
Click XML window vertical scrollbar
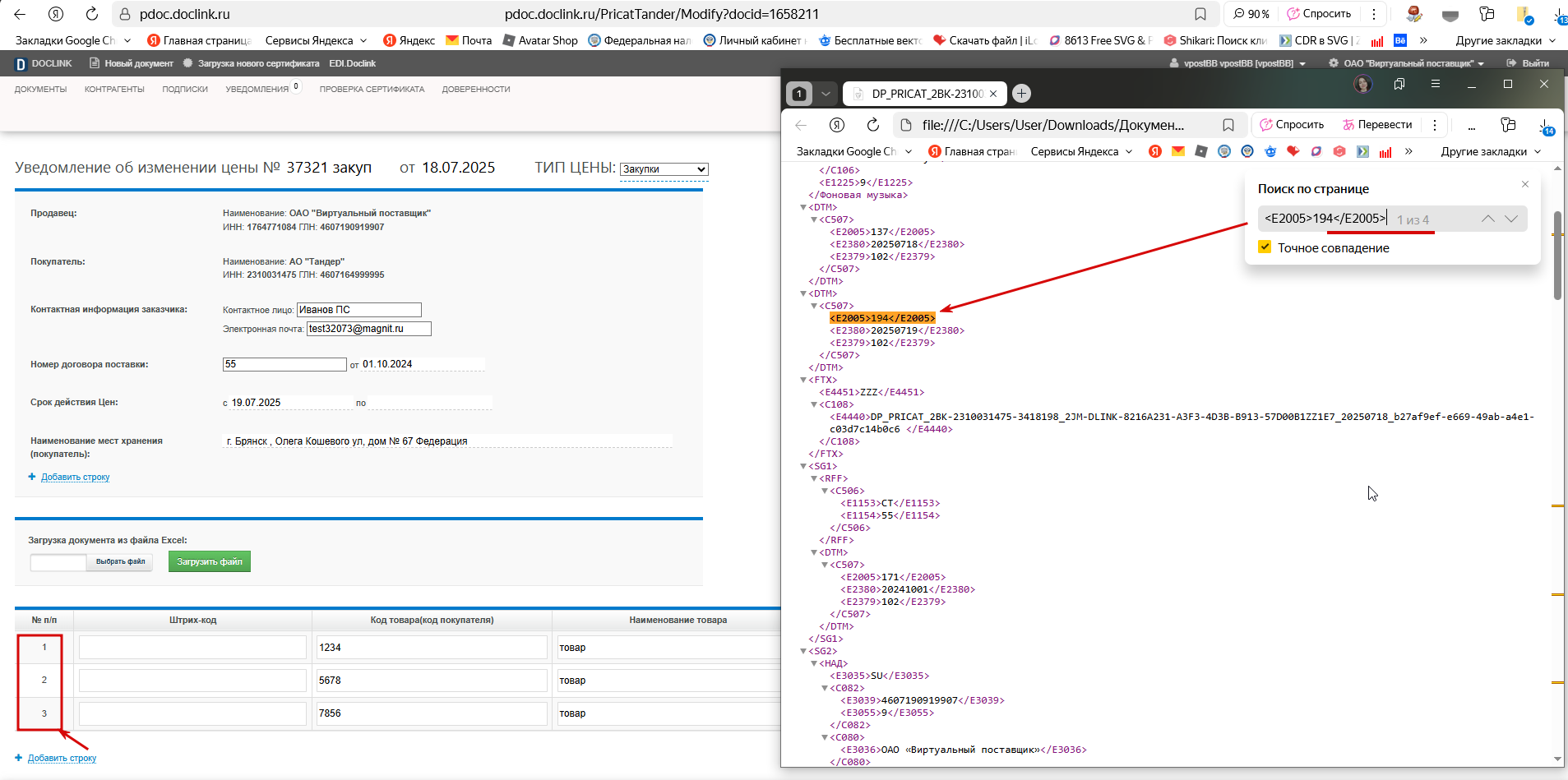point(1558,255)
